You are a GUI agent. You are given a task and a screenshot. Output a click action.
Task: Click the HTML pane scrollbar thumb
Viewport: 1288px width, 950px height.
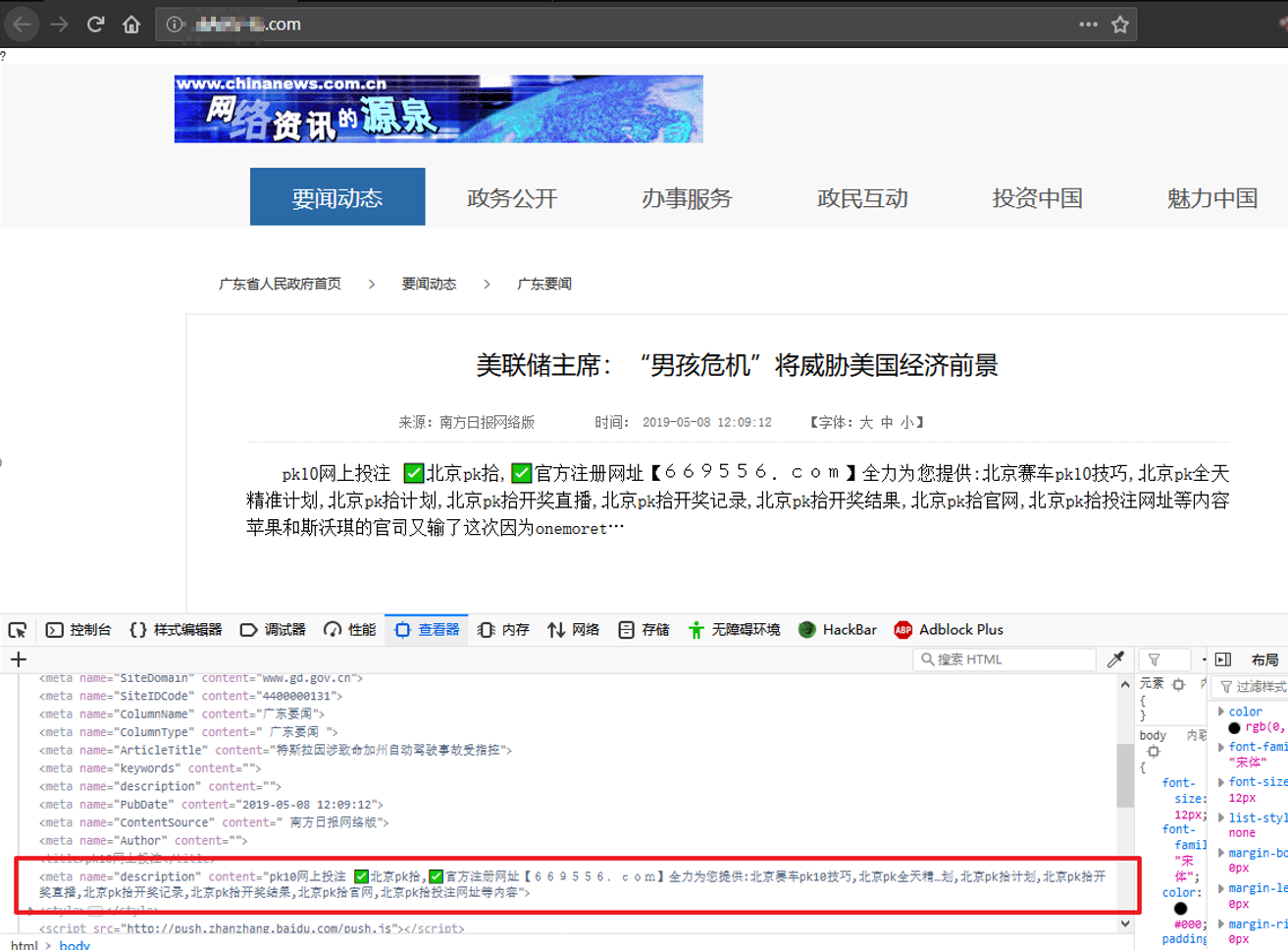click(x=1125, y=773)
